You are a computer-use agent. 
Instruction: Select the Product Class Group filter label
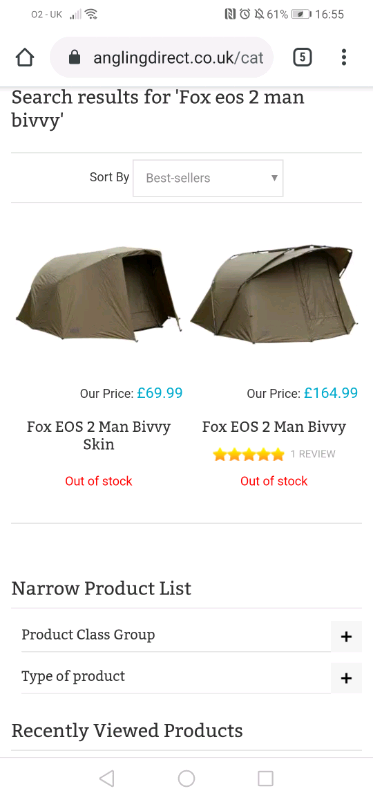coord(88,635)
